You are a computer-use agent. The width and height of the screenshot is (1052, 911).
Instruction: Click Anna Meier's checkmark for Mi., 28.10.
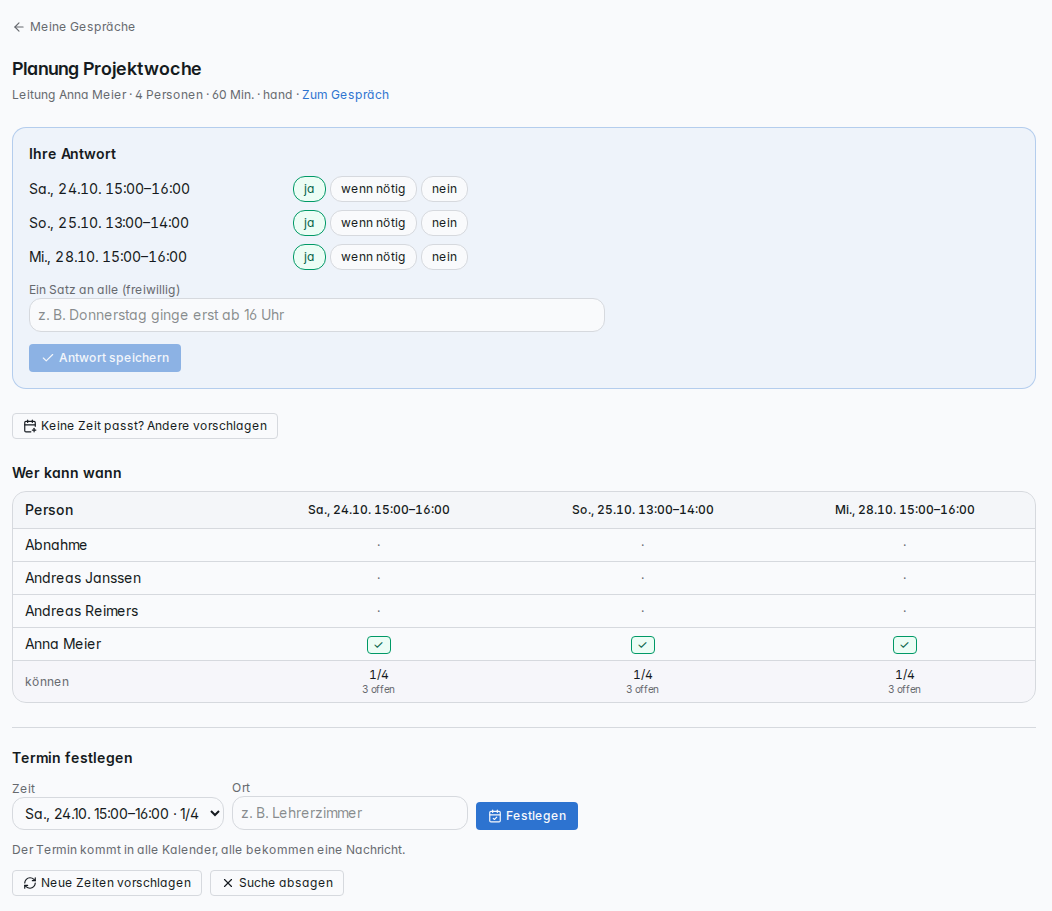tap(905, 645)
